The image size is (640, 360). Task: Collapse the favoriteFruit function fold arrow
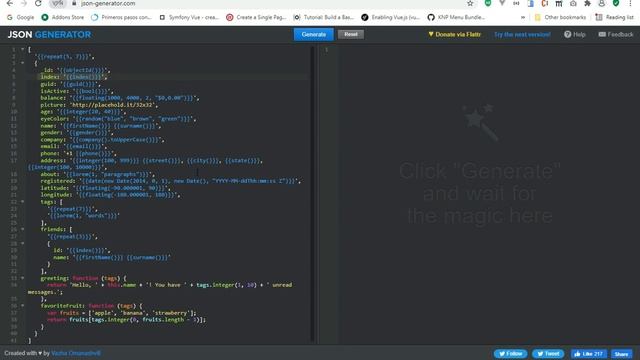click(22, 305)
